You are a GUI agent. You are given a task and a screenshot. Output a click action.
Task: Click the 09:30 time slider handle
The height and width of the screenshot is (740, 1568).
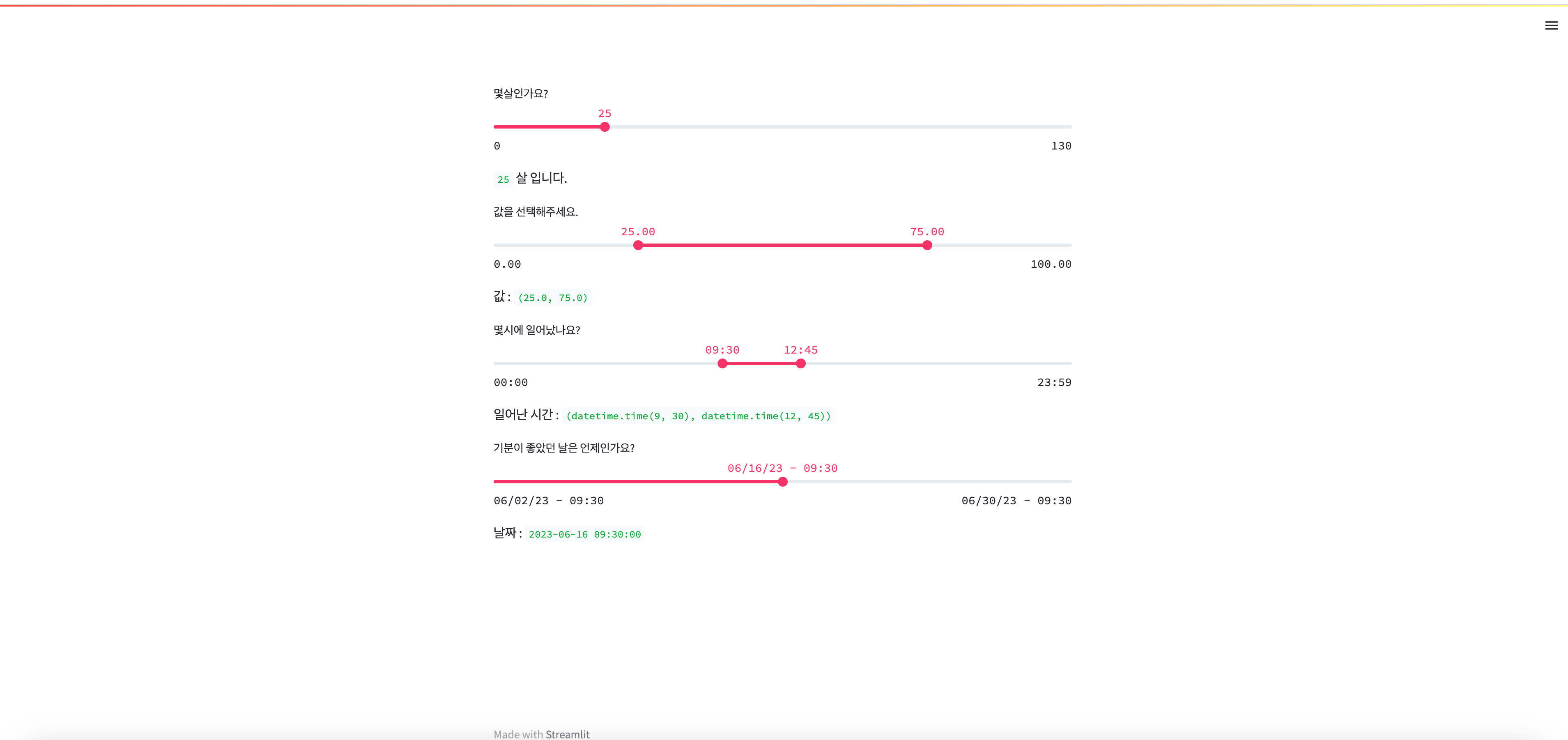pyautogui.click(x=722, y=363)
